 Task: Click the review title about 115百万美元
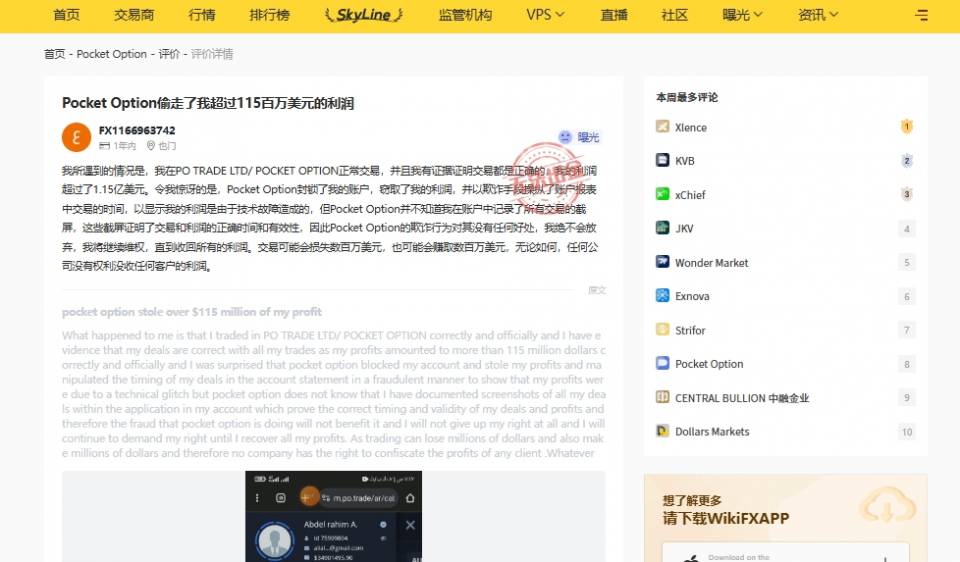(x=208, y=103)
